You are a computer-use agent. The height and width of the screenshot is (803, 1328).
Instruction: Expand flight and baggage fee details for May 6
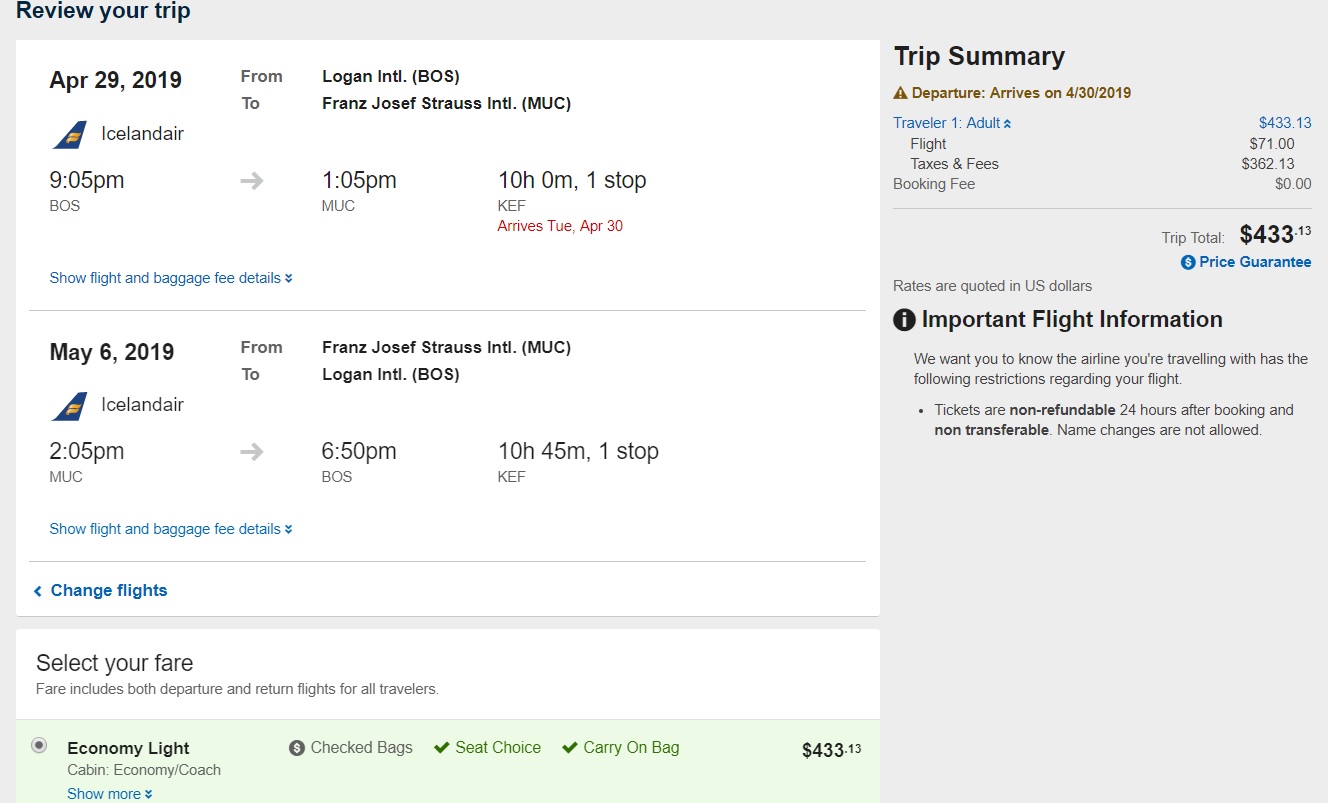point(171,529)
